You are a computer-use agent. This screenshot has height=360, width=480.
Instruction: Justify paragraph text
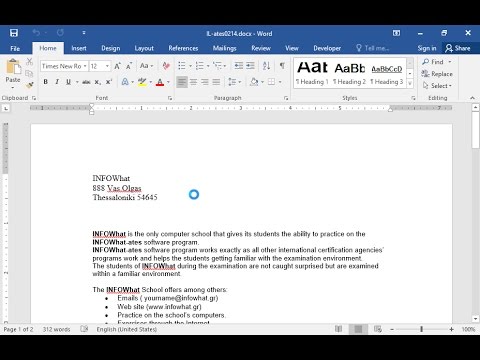point(216,82)
